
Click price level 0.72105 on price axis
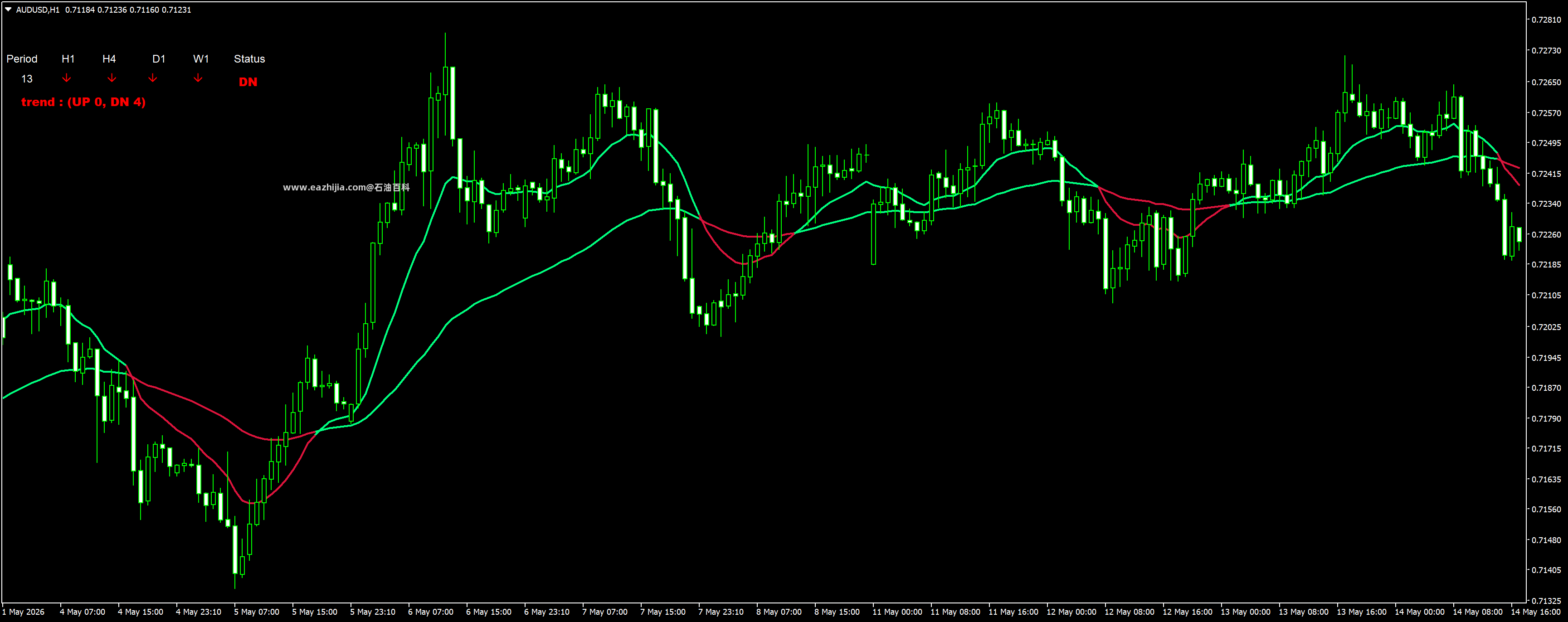tap(1546, 296)
